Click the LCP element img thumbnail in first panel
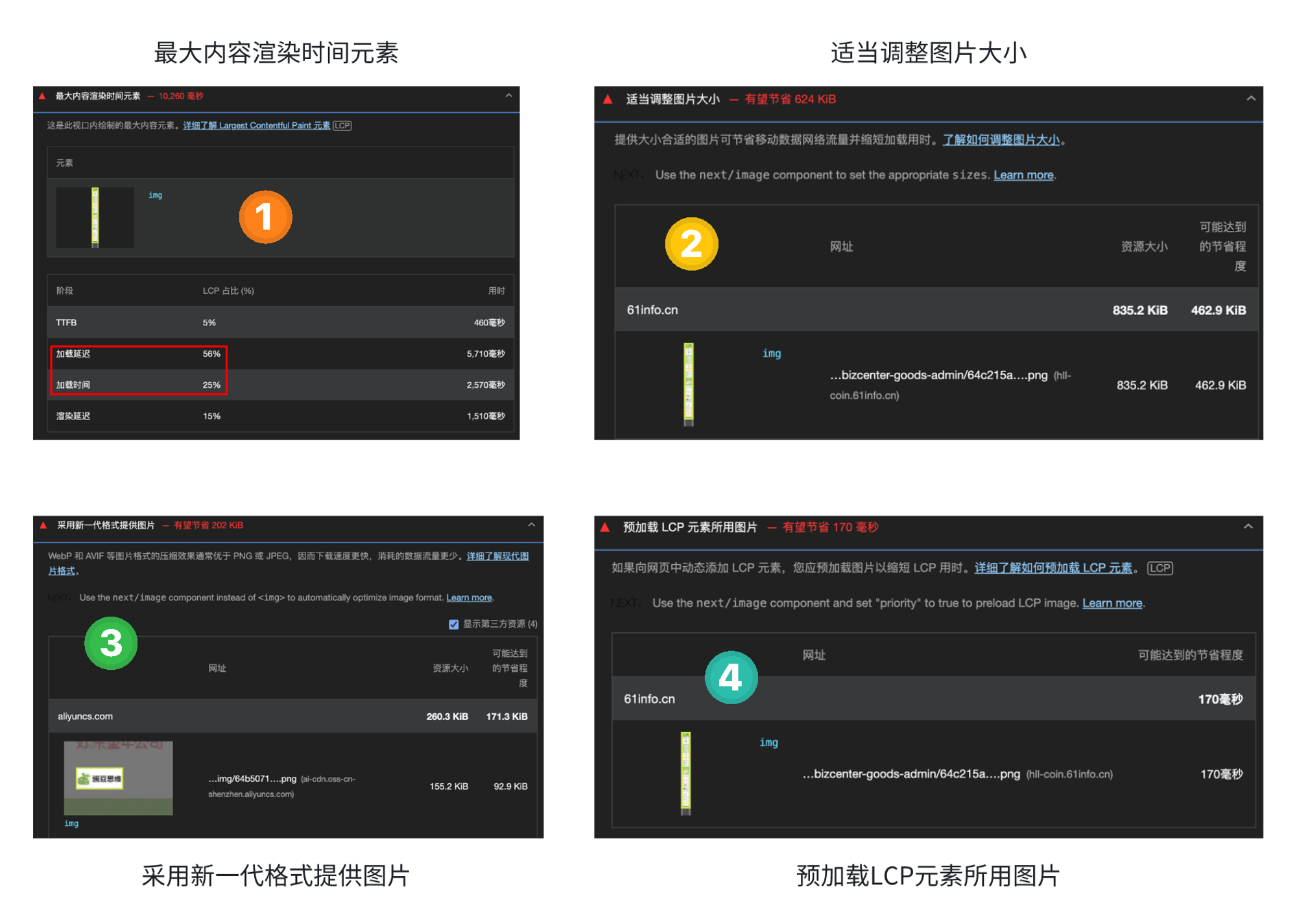 [x=95, y=218]
